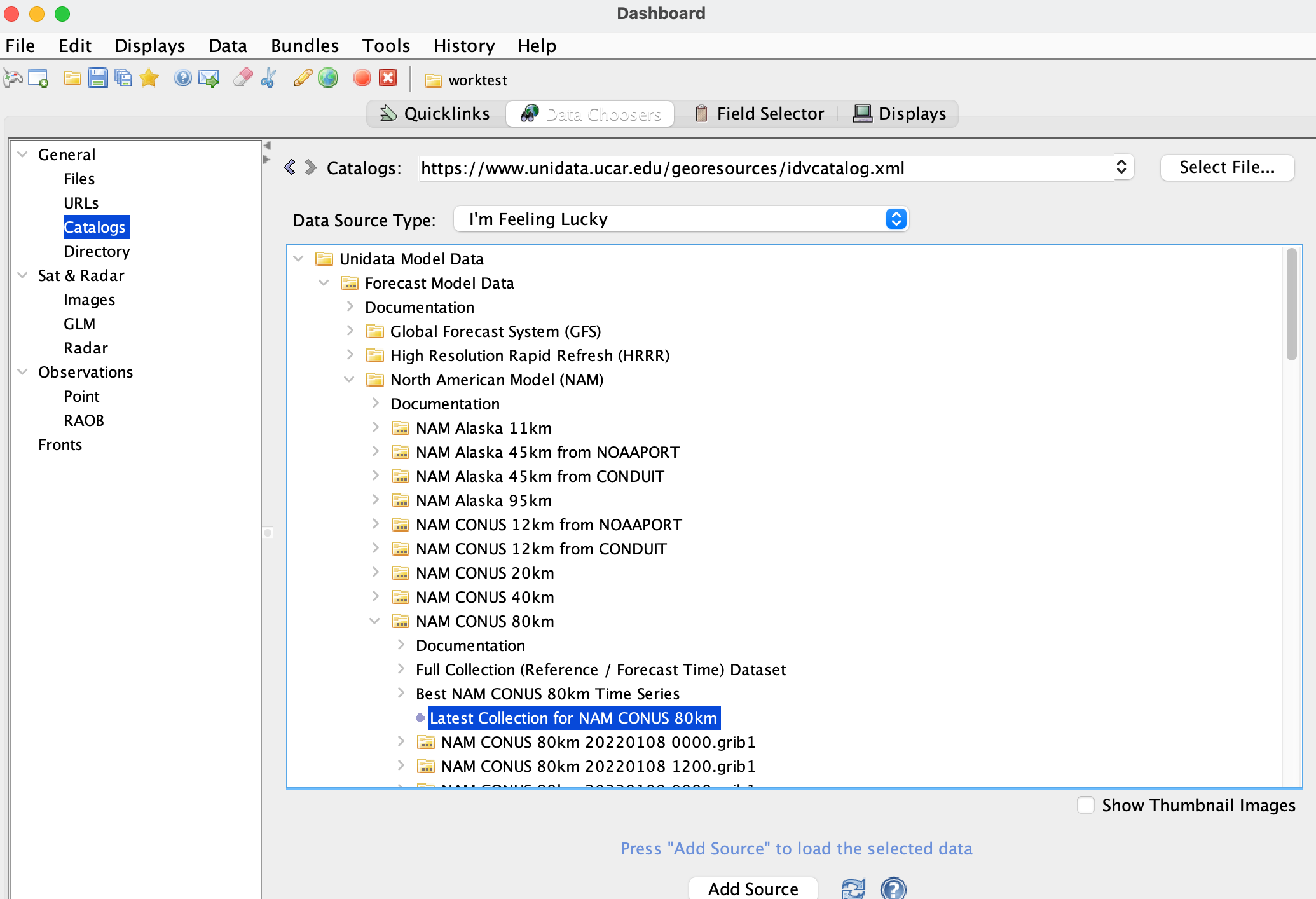Viewport: 1316px width, 899px height.
Task: Click the red X toolbar icon
Action: tap(388, 78)
